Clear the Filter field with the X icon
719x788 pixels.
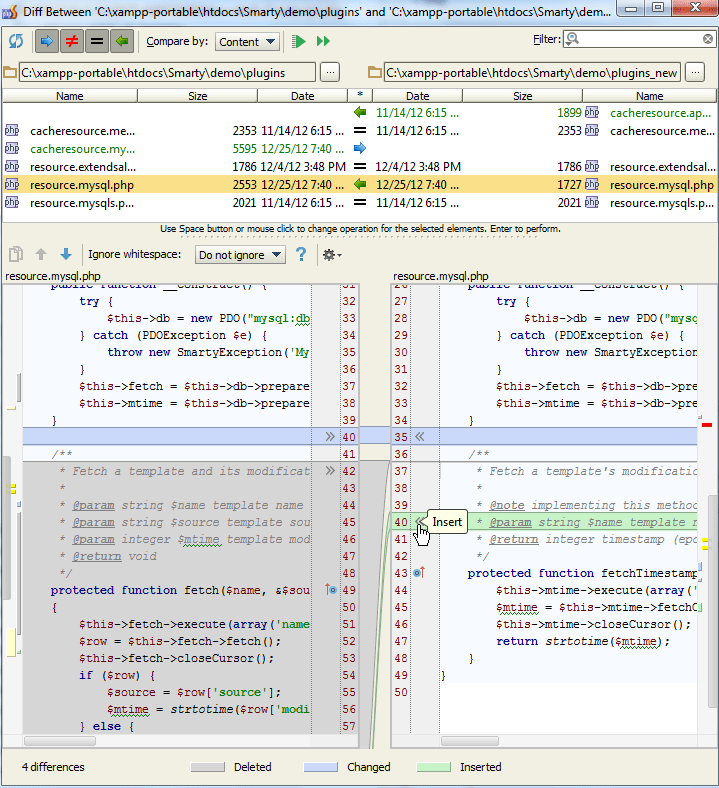pyautogui.click(x=707, y=39)
